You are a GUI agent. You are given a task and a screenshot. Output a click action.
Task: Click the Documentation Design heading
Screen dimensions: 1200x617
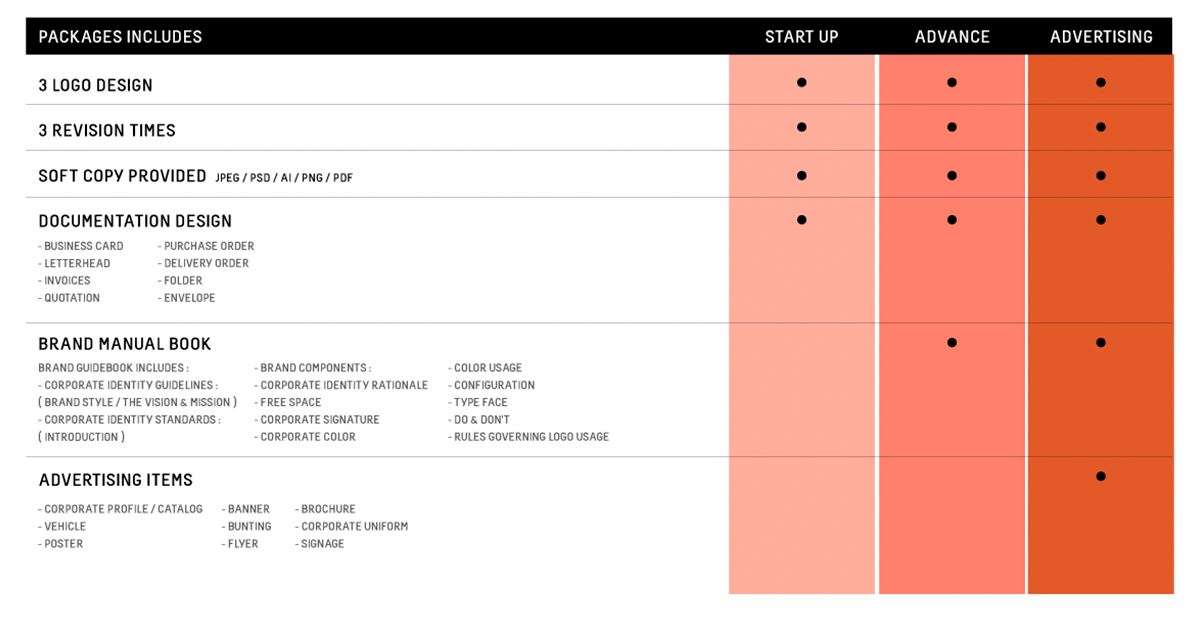[135, 221]
